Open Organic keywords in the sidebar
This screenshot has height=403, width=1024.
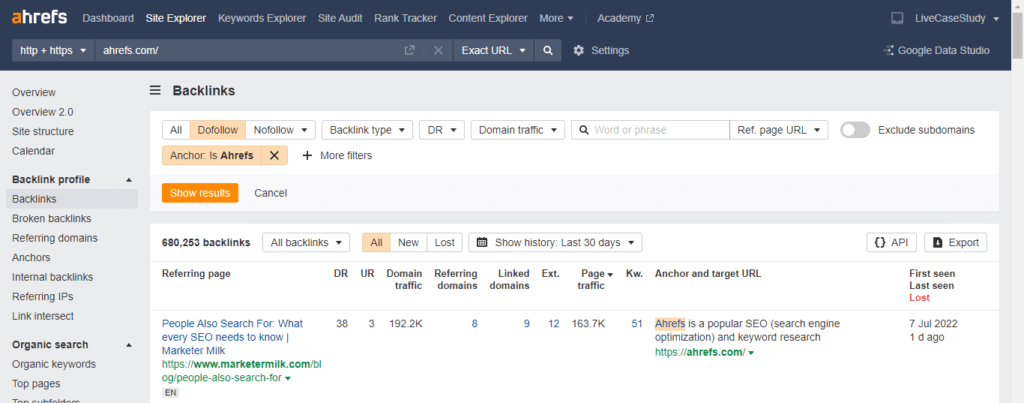(54, 364)
